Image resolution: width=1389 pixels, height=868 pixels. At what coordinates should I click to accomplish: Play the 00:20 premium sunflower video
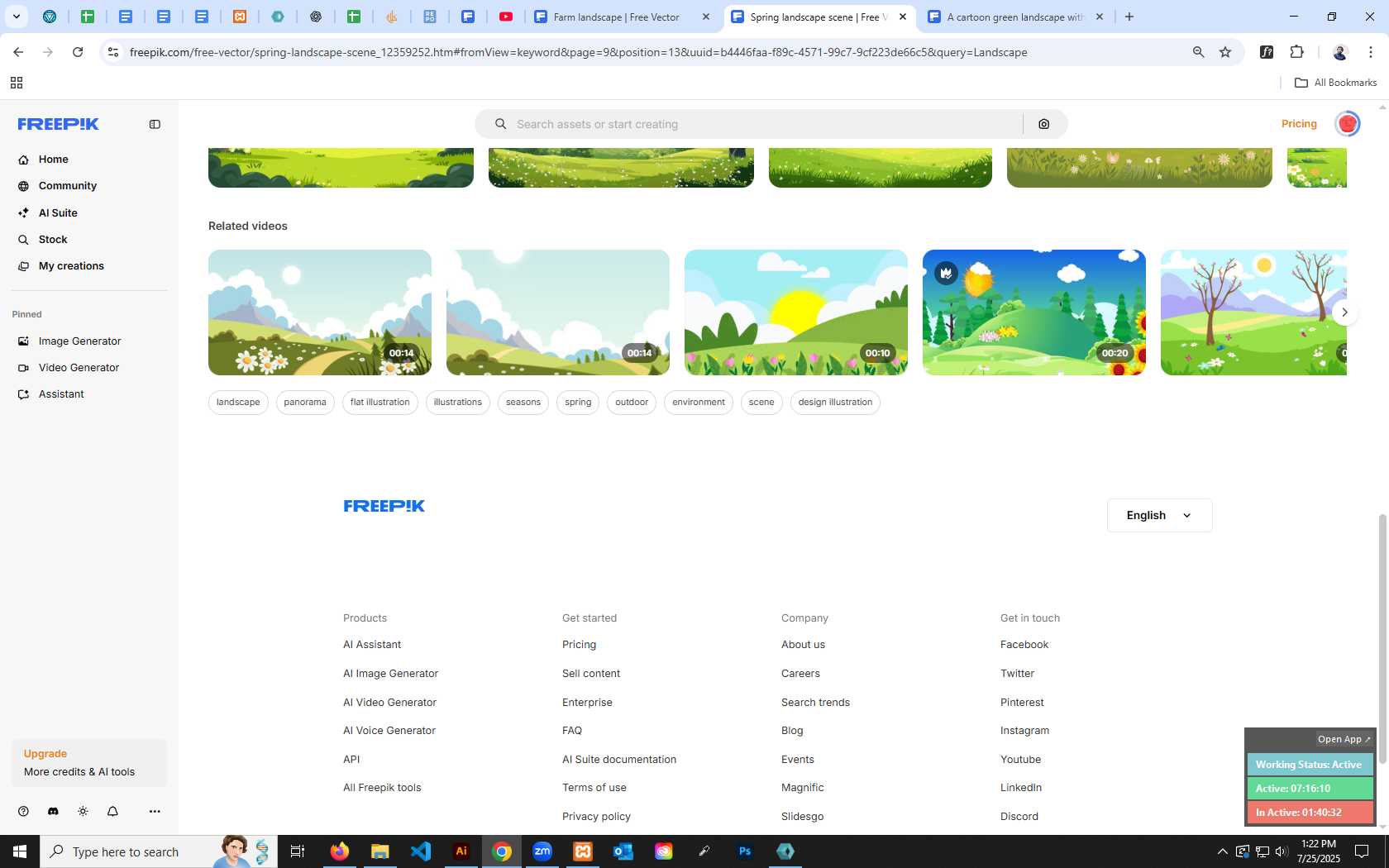1034,312
